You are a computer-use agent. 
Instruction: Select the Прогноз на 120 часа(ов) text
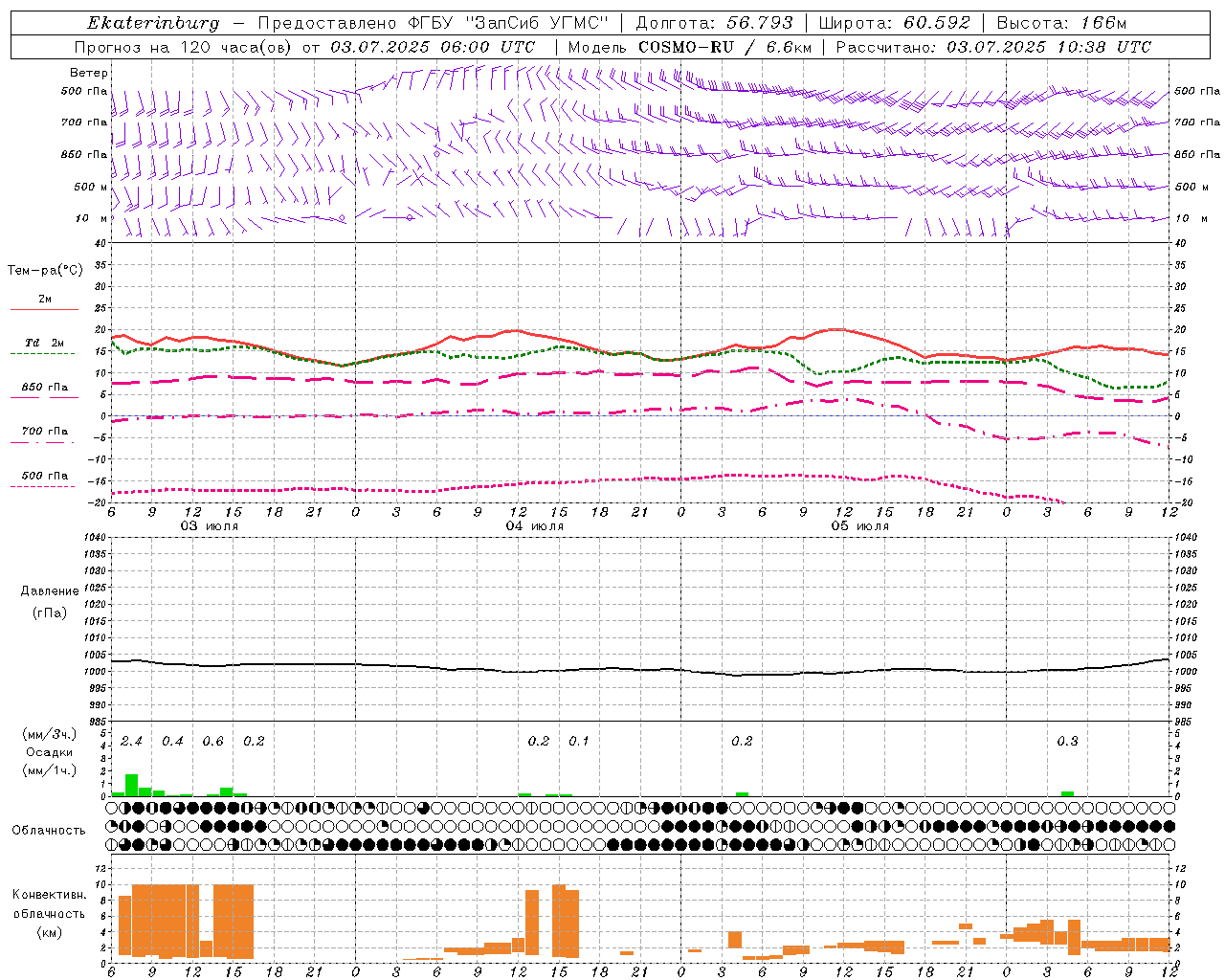click(185, 47)
